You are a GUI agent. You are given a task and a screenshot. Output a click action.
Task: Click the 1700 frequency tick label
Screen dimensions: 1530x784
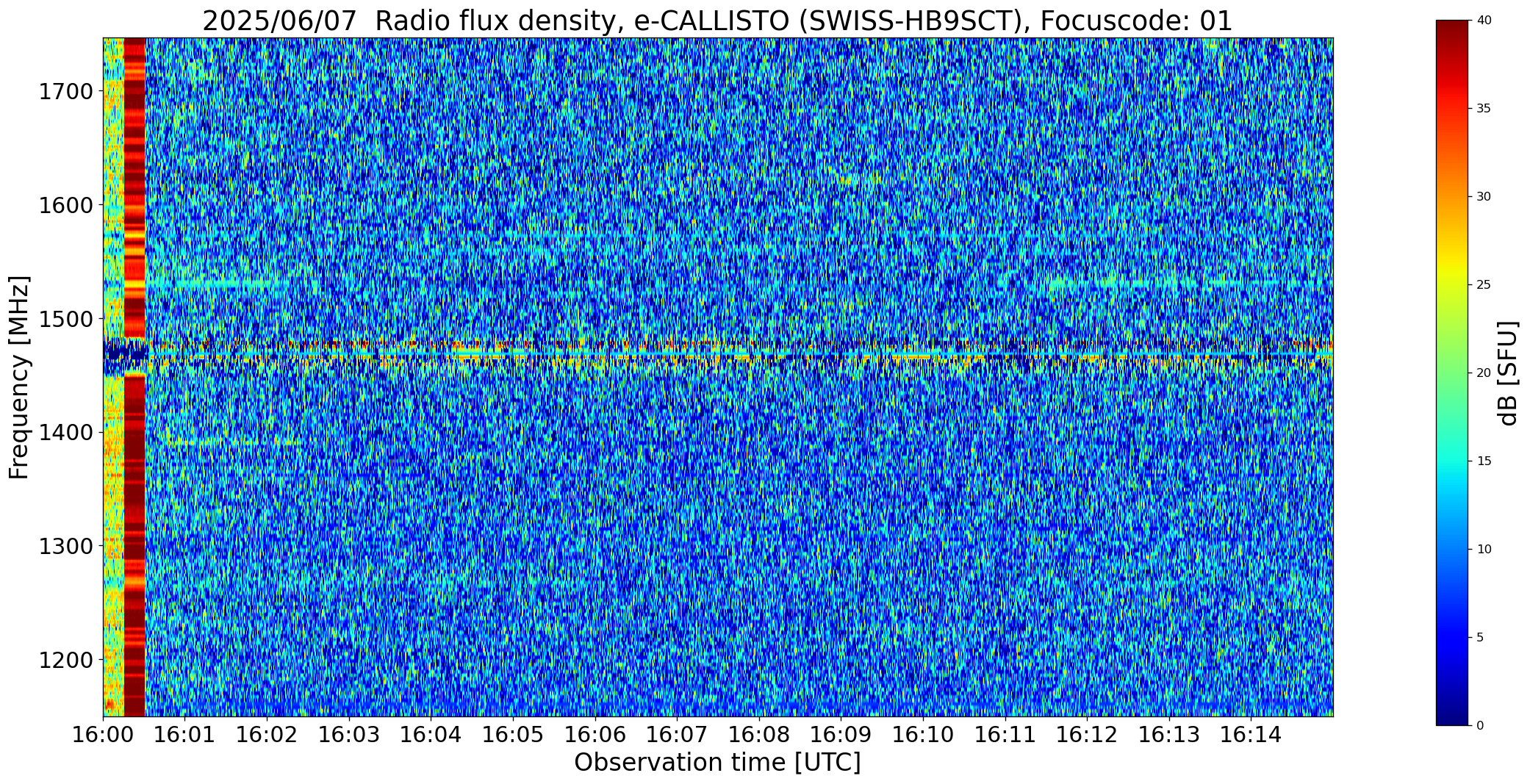65,92
